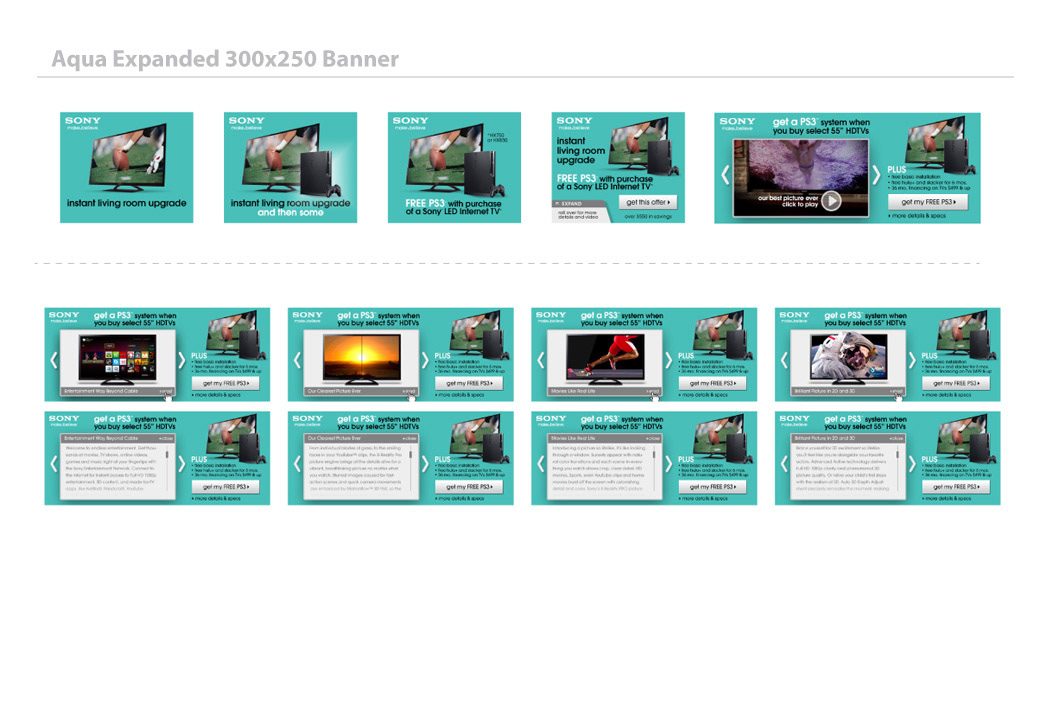The image size is (1050, 713).
Task: Click next arrow in Entertainment Way Beyond Cable slide
Action: 181,360
